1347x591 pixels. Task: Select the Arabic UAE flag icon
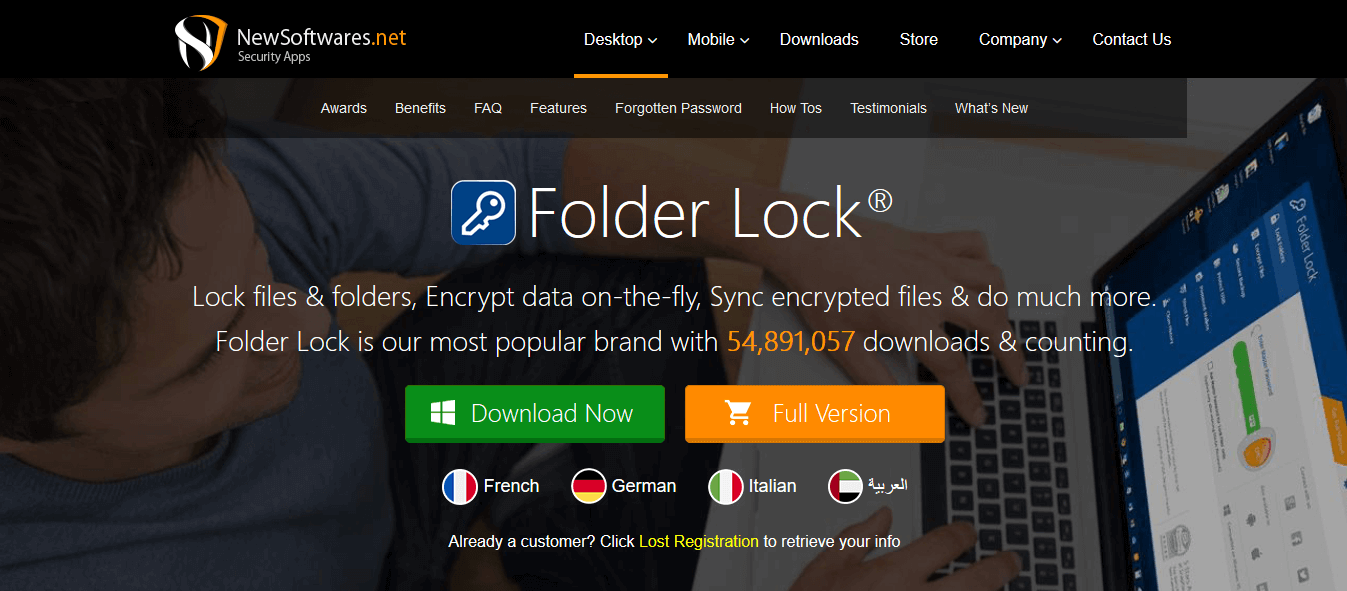tap(845, 487)
